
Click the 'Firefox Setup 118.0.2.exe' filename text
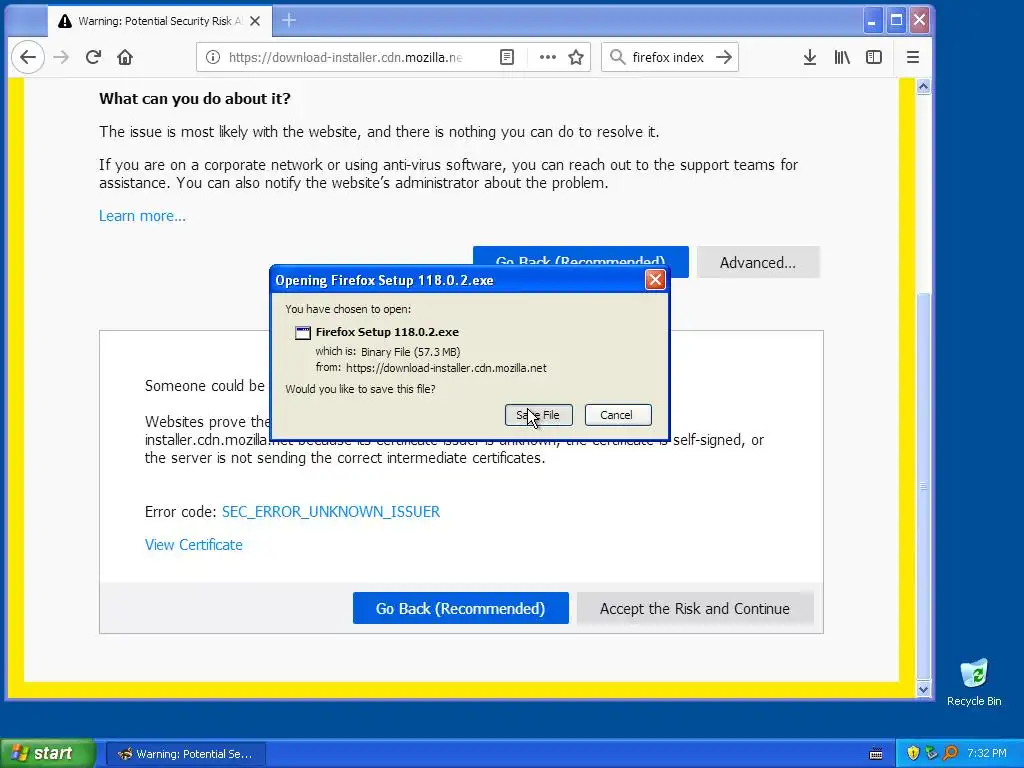(387, 332)
